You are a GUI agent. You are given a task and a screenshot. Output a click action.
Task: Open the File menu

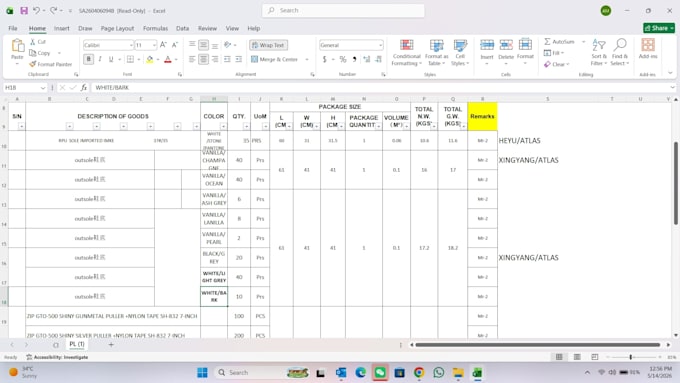[x=13, y=28]
